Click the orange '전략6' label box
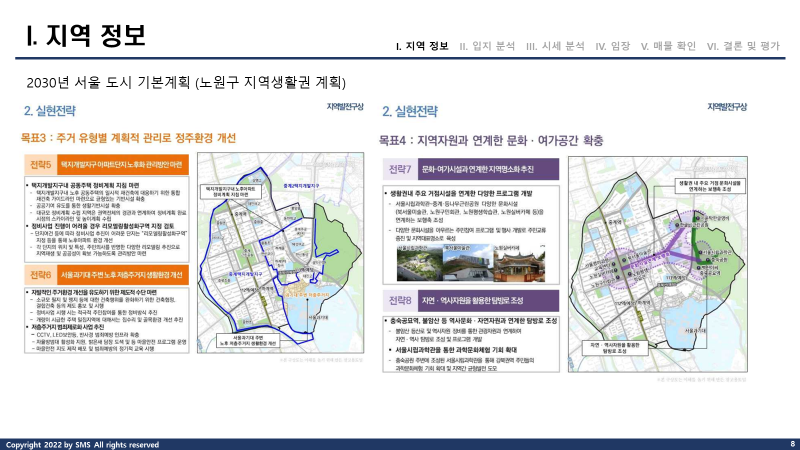This screenshot has width=800, height=450. click(40, 275)
